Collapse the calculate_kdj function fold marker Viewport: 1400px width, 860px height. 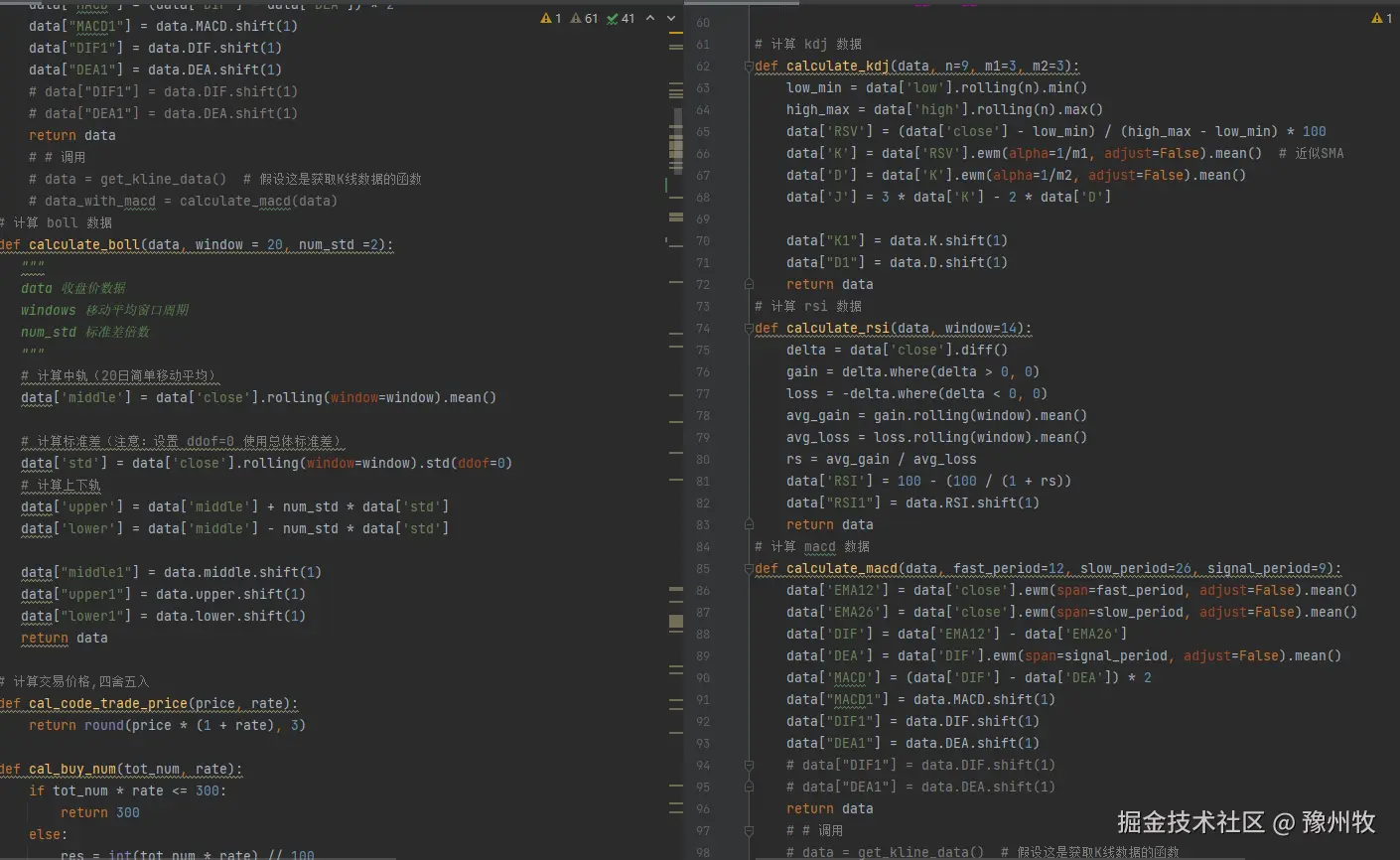(x=749, y=67)
